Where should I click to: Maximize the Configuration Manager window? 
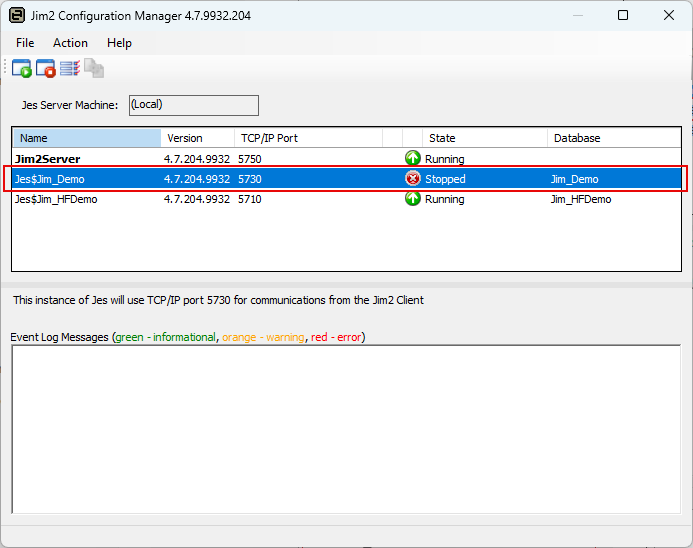pyautogui.click(x=623, y=15)
